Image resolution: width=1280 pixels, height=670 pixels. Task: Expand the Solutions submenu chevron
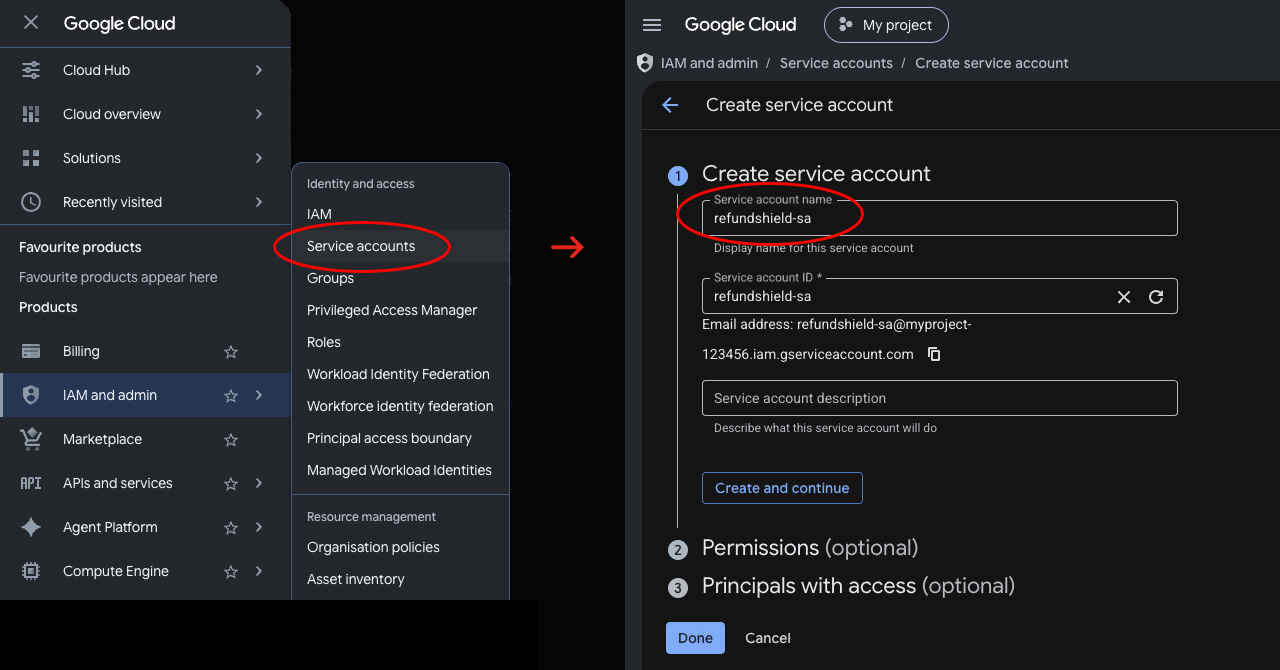pos(259,158)
